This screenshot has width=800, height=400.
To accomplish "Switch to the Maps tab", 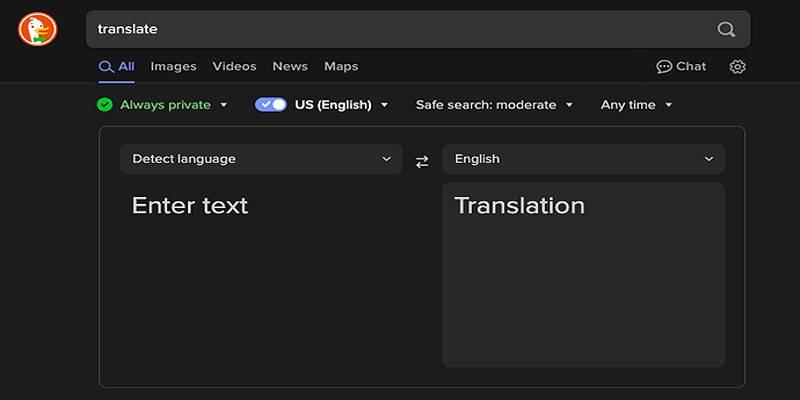I will [341, 67].
